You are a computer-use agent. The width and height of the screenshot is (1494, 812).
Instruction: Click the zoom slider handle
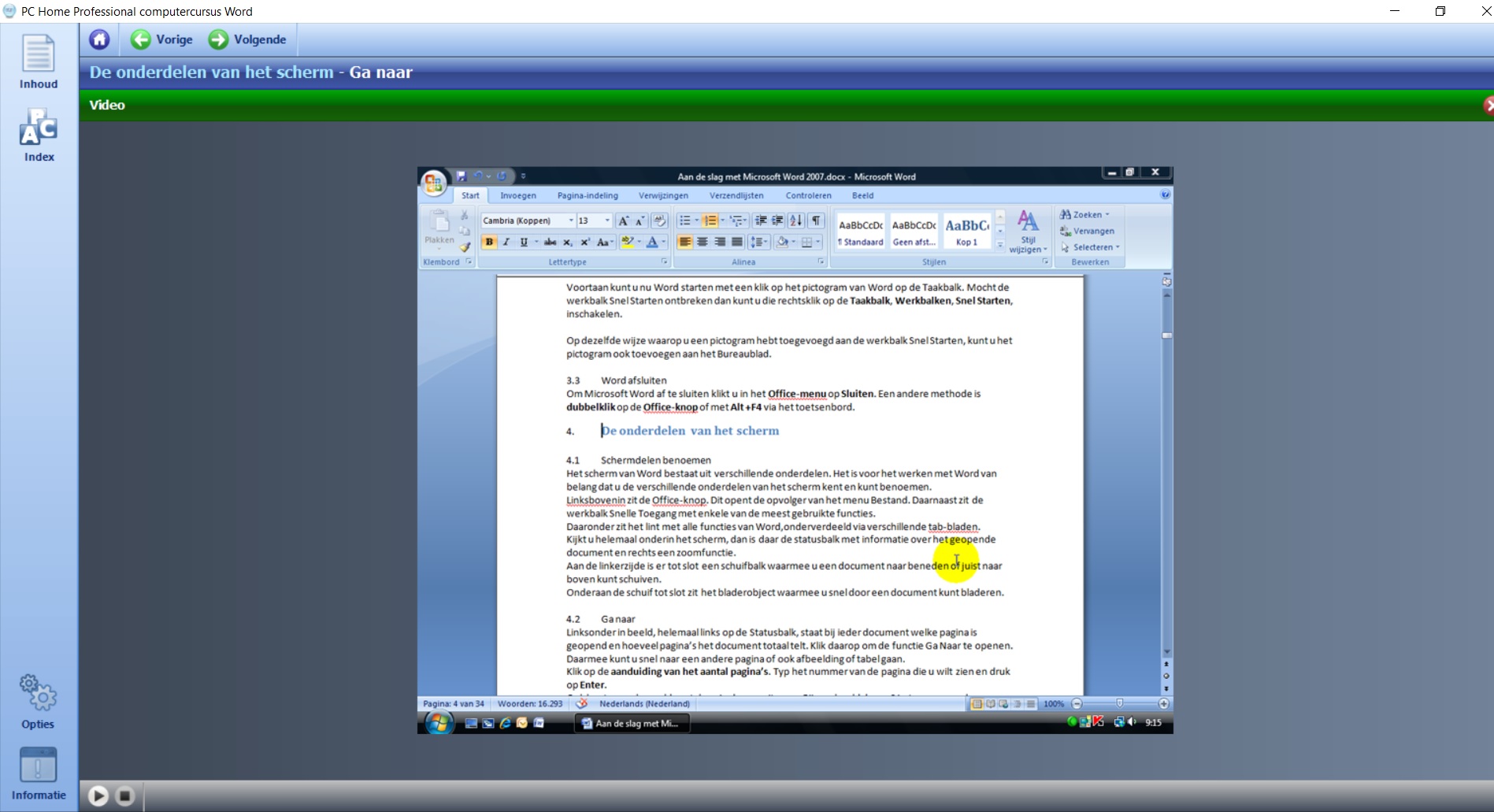point(1119,703)
